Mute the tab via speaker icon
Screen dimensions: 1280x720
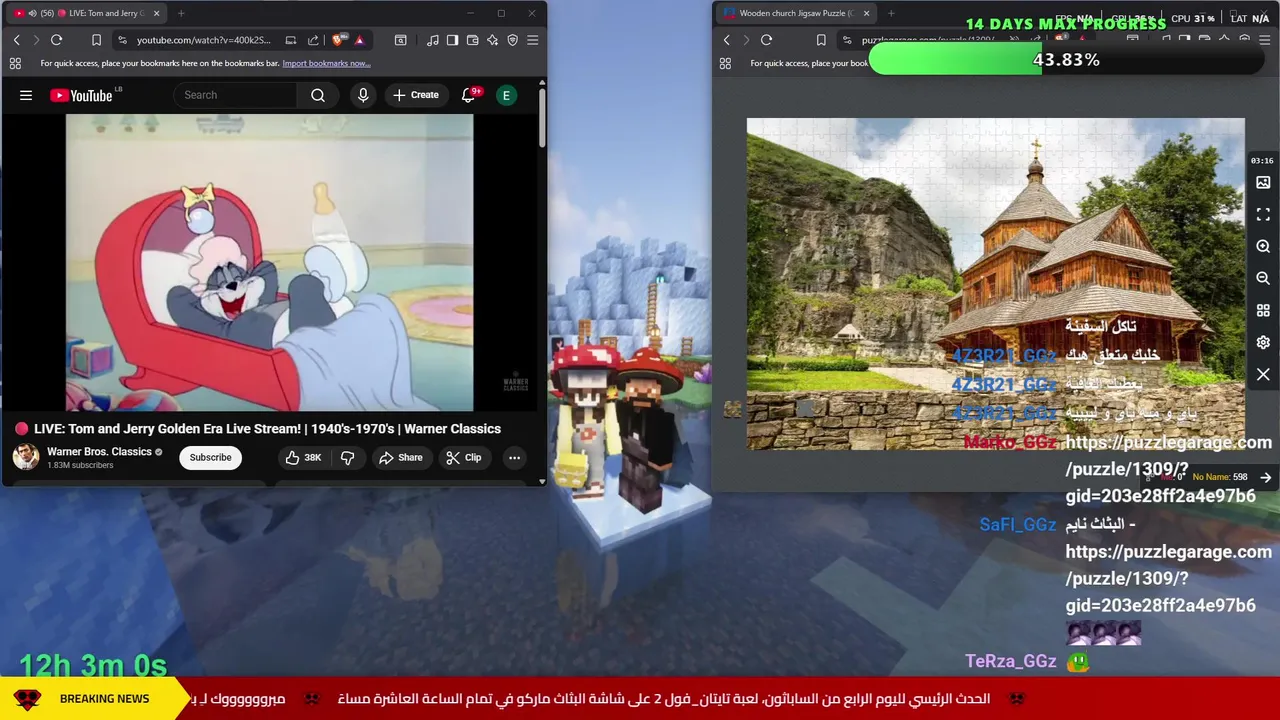32,13
